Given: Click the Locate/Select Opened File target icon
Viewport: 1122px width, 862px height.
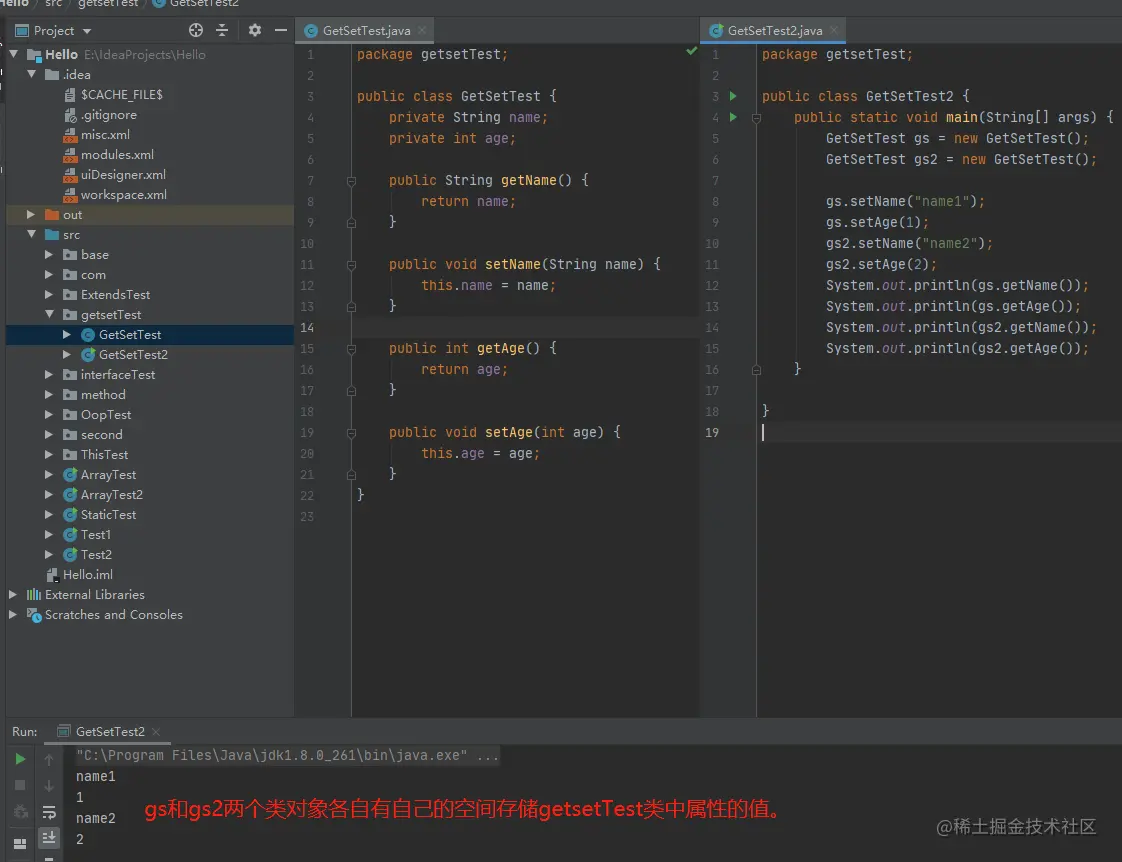Looking at the screenshot, I should click(x=195, y=30).
